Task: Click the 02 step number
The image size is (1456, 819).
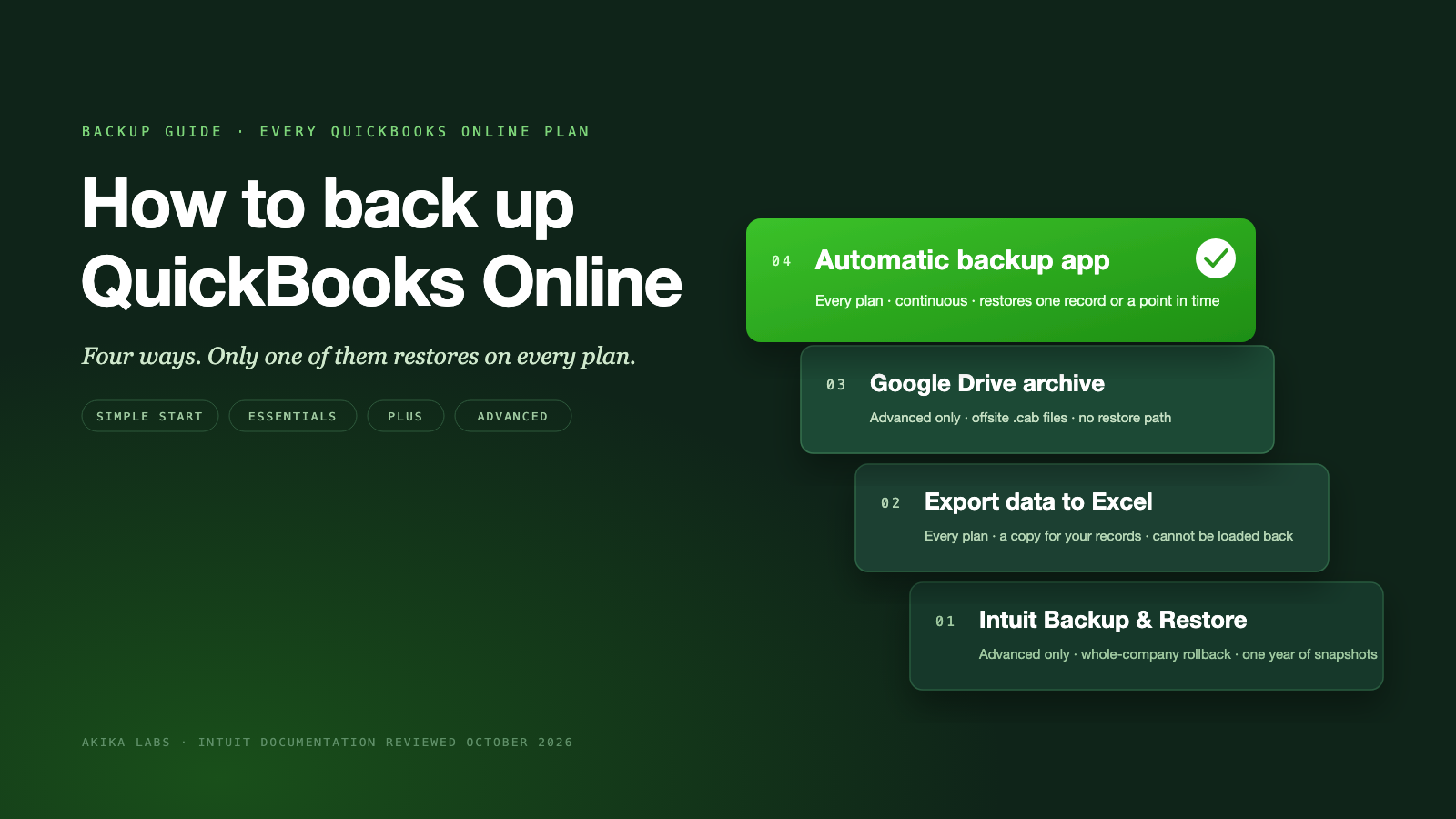Action: pos(891,503)
